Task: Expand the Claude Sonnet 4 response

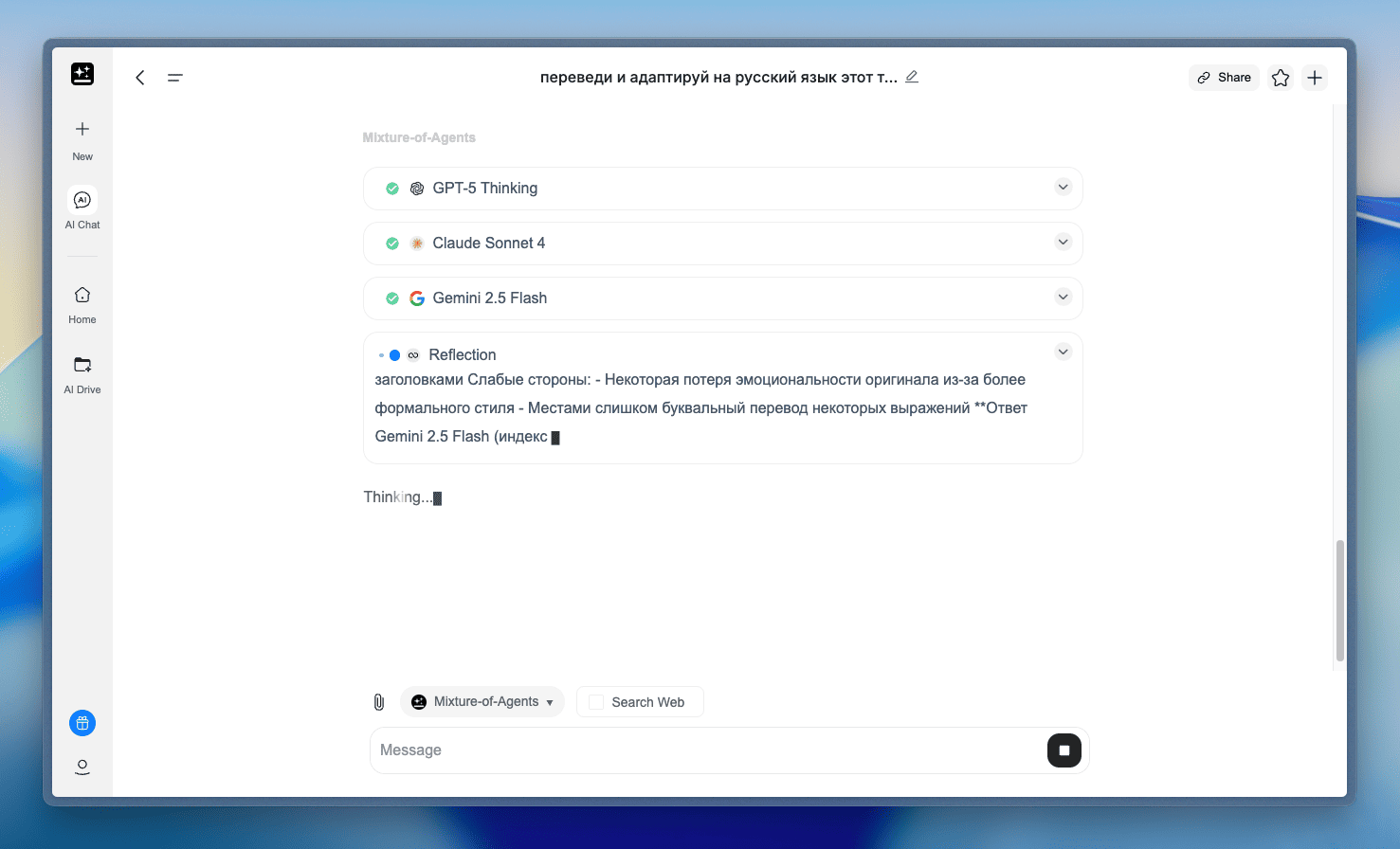Action: [x=1063, y=243]
